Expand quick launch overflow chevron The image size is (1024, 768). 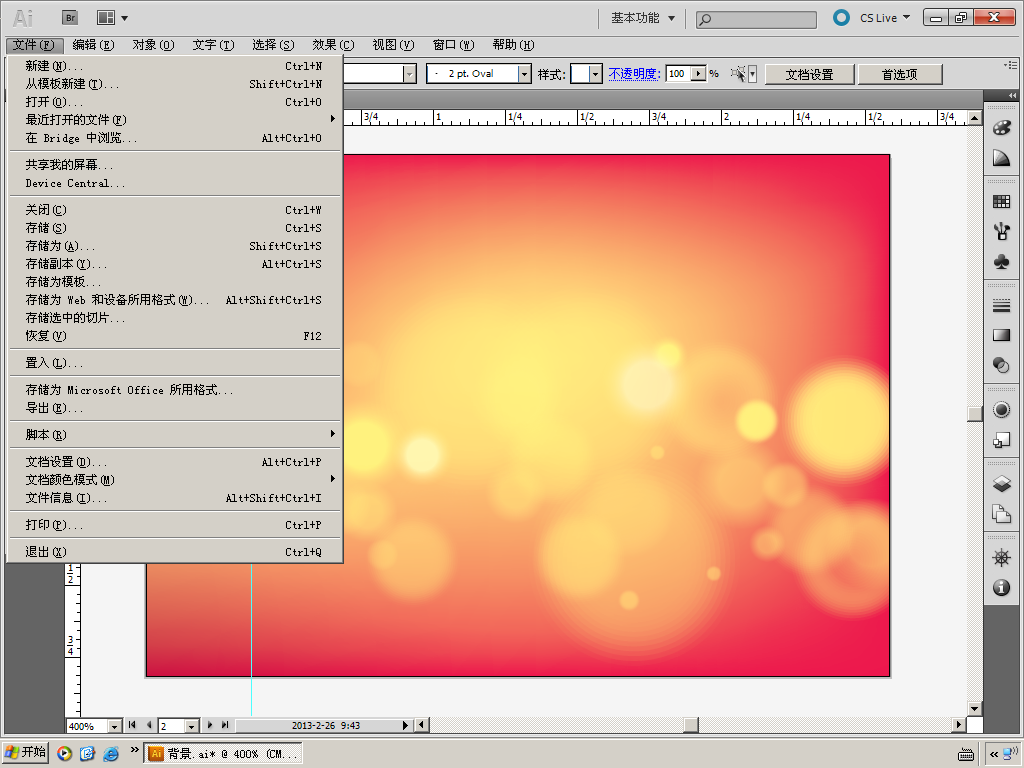(x=135, y=750)
